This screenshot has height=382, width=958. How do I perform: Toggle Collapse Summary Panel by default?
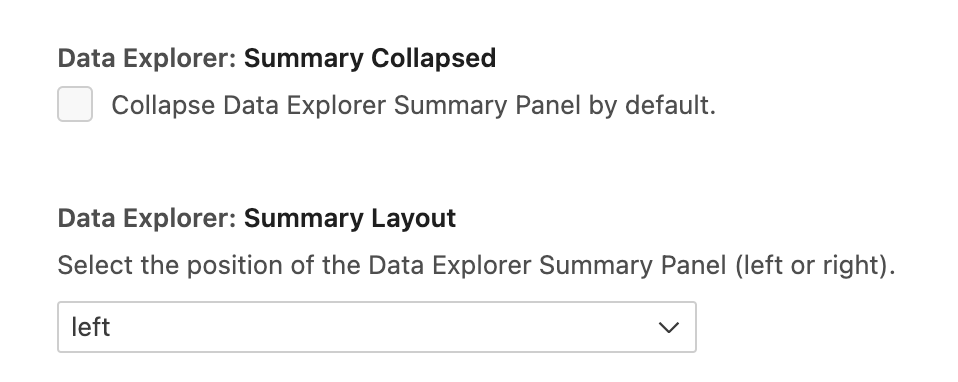[75, 104]
